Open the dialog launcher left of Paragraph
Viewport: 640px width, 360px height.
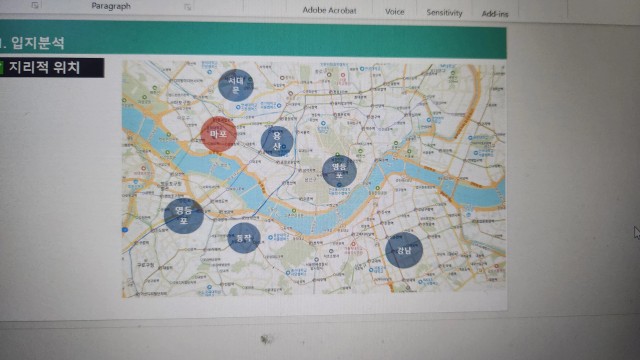(35, 5)
